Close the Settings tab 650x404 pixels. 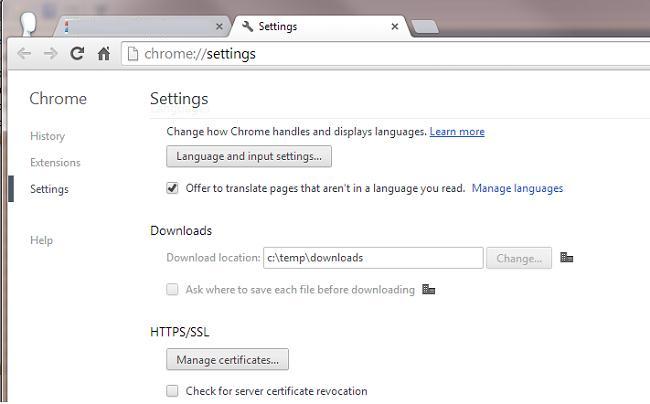(395, 27)
